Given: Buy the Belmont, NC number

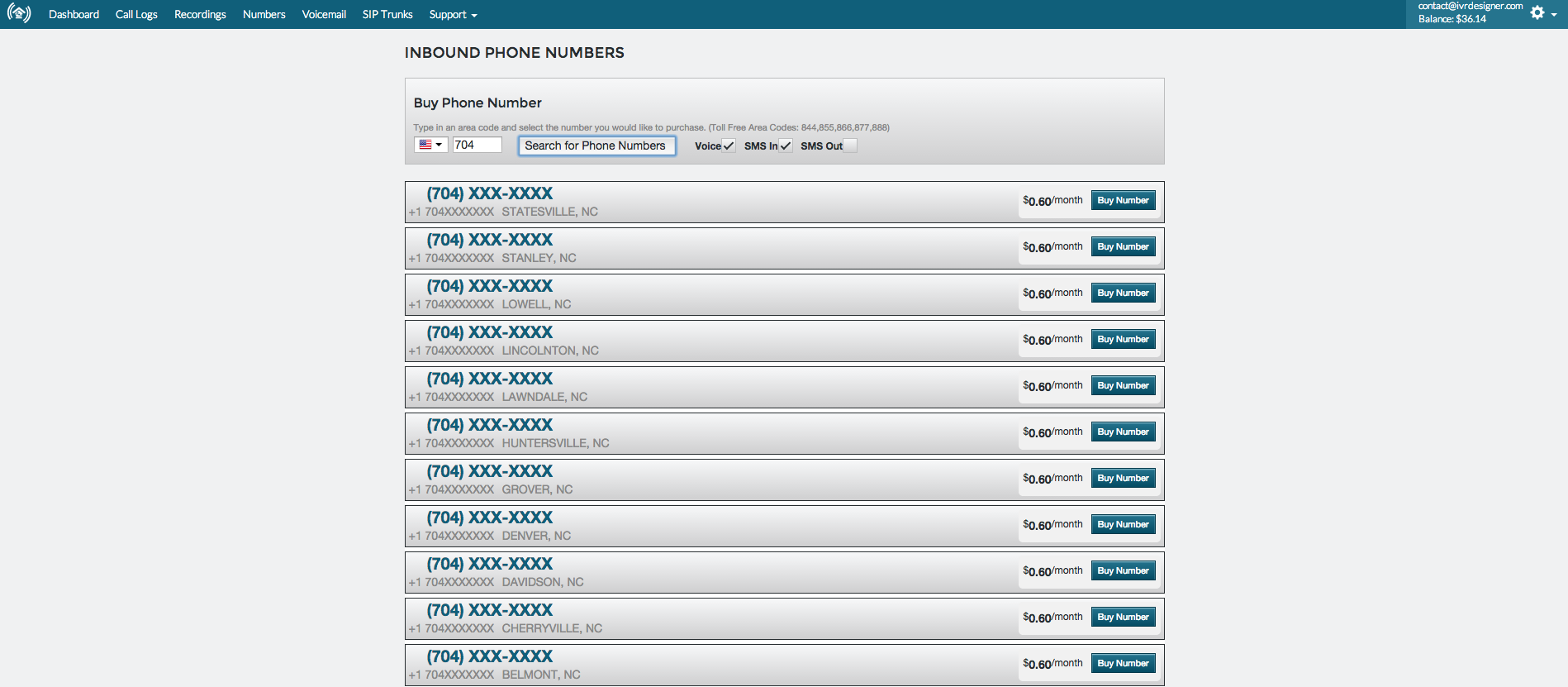Looking at the screenshot, I should 1123,663.
